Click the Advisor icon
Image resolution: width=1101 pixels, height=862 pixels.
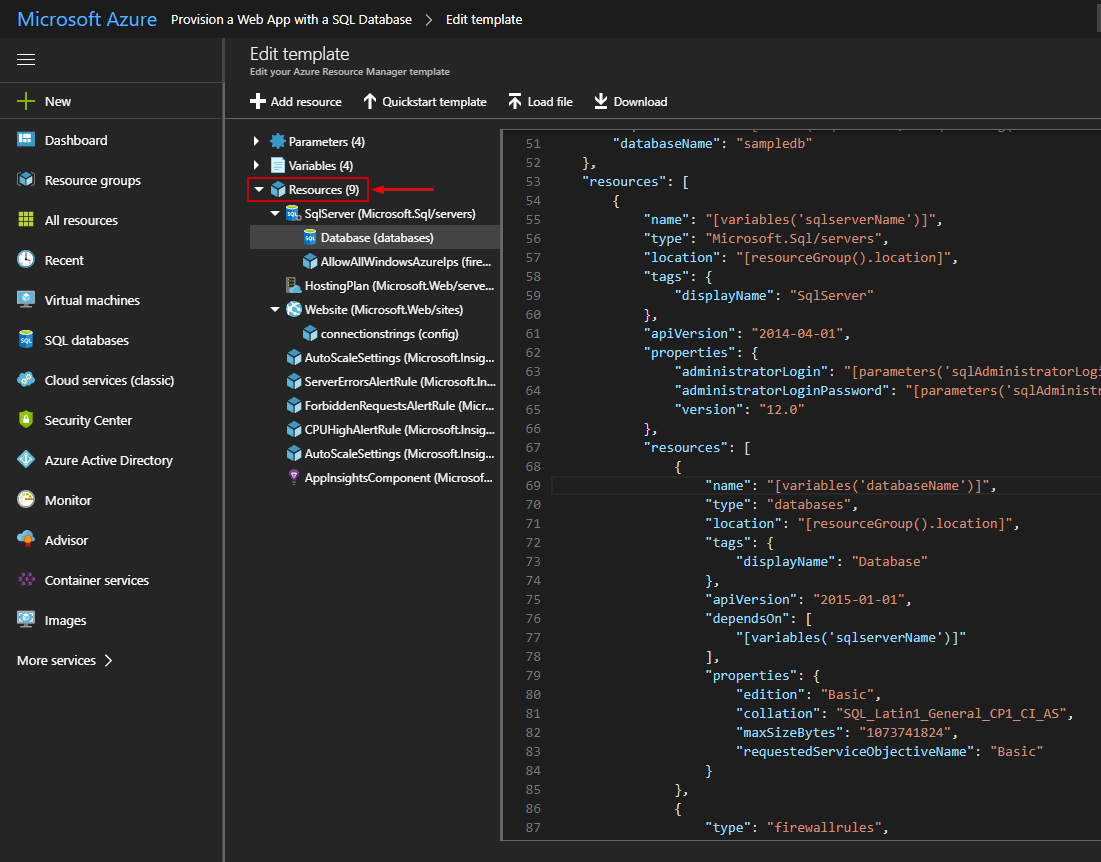pos(26,540)
